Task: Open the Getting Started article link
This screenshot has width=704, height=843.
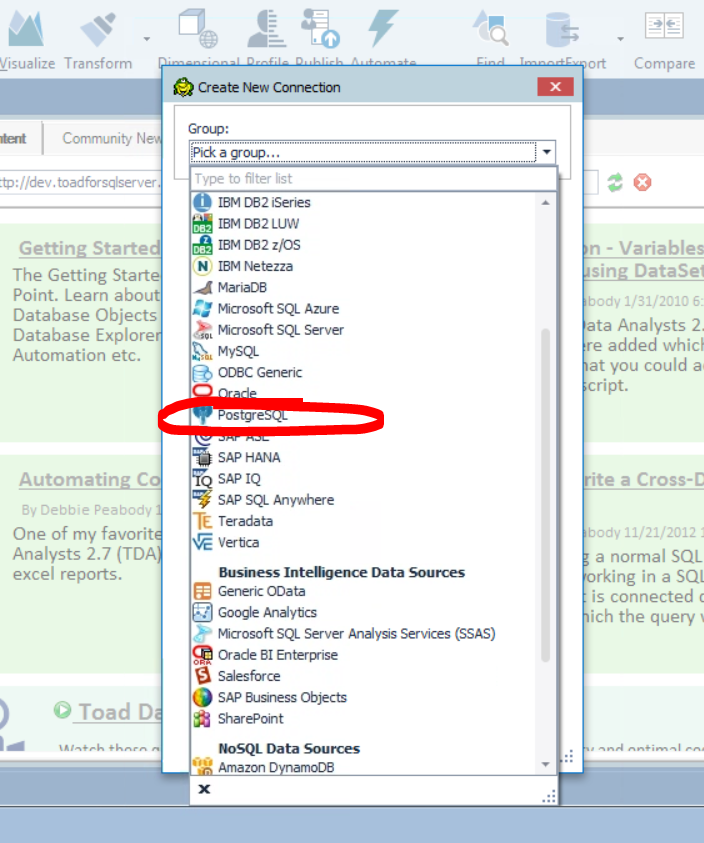Action: 90,248
